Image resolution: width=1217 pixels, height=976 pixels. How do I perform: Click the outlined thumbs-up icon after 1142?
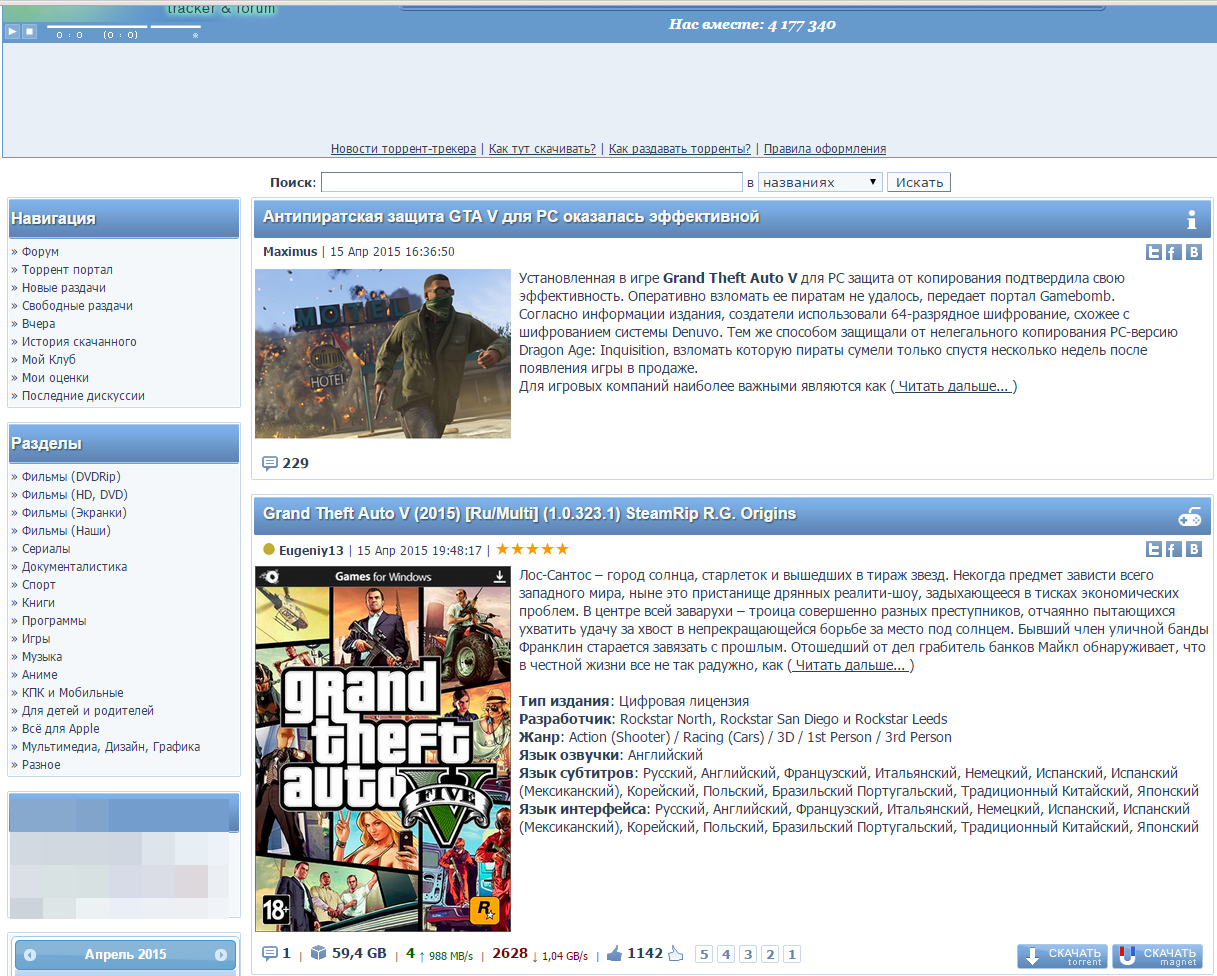click(675, 953)
